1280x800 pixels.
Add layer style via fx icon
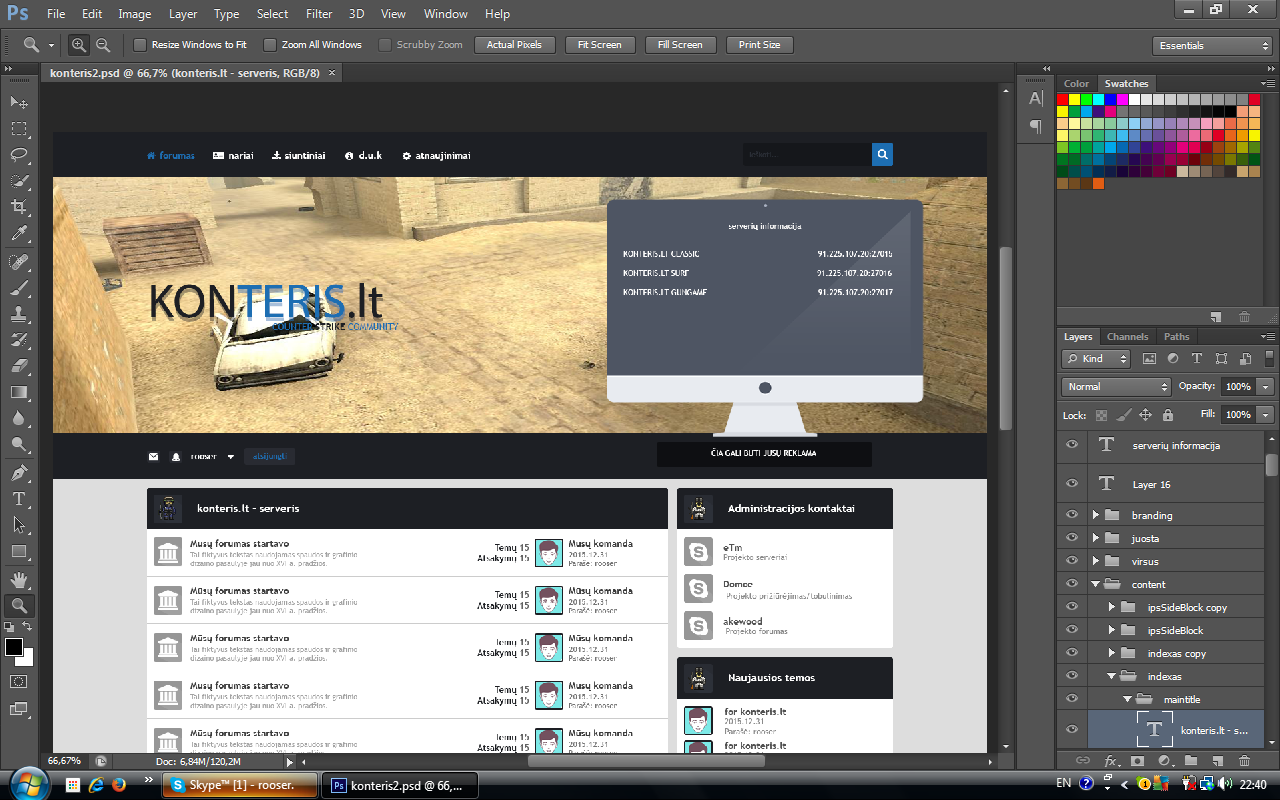(1110, 761)
